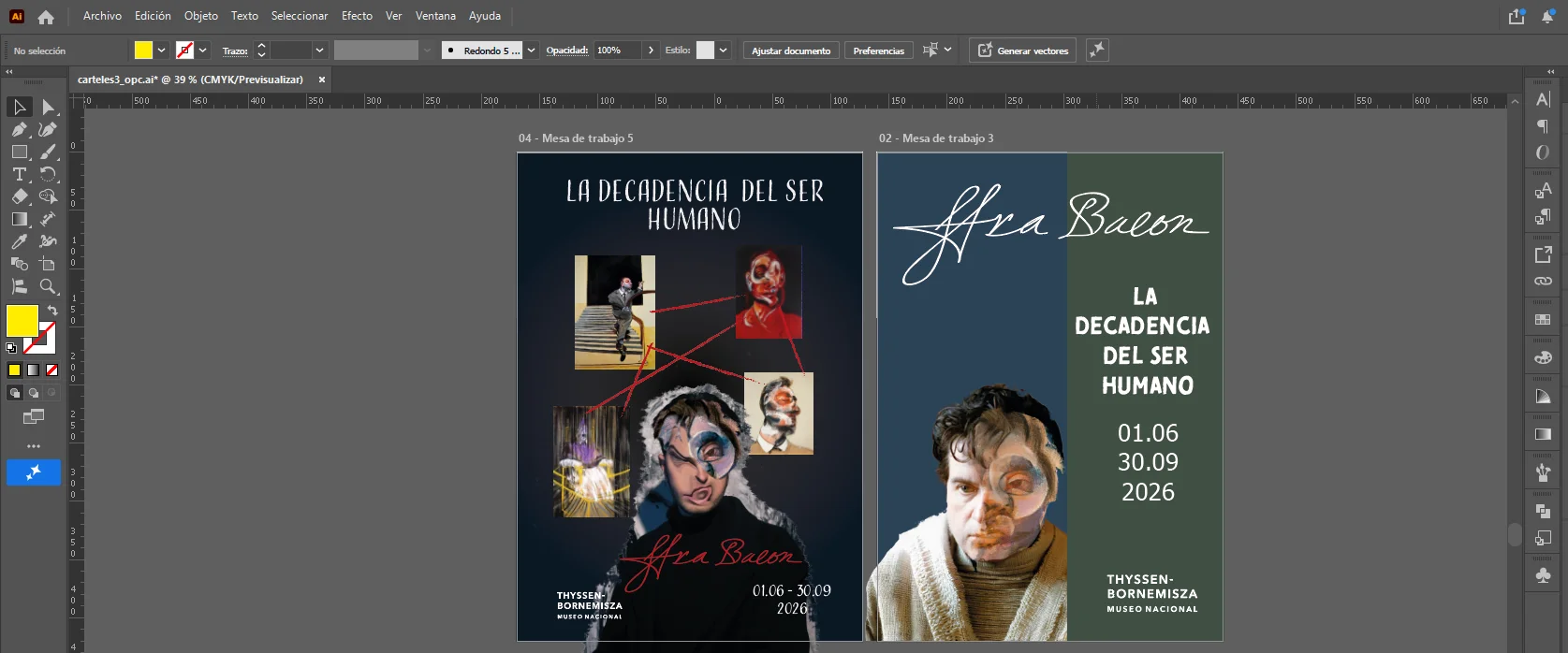Select the Artboard tool
This screenshot has height=653, width=1568.
pos(49,264)
